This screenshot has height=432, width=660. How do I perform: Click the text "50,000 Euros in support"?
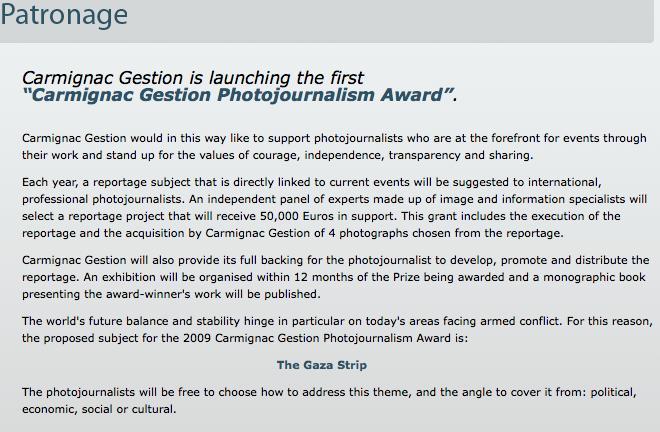click(328, 216)
